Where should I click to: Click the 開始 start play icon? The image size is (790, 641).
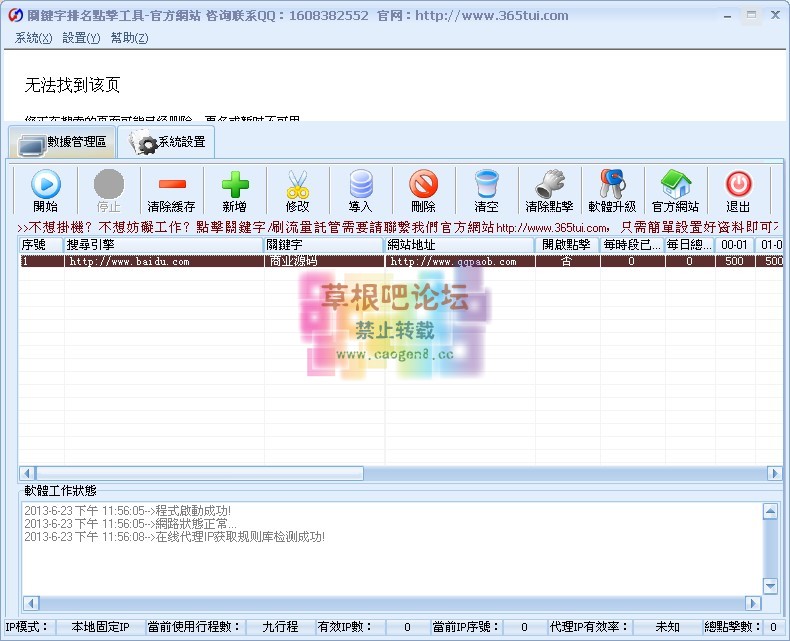[x=46, y=184]
